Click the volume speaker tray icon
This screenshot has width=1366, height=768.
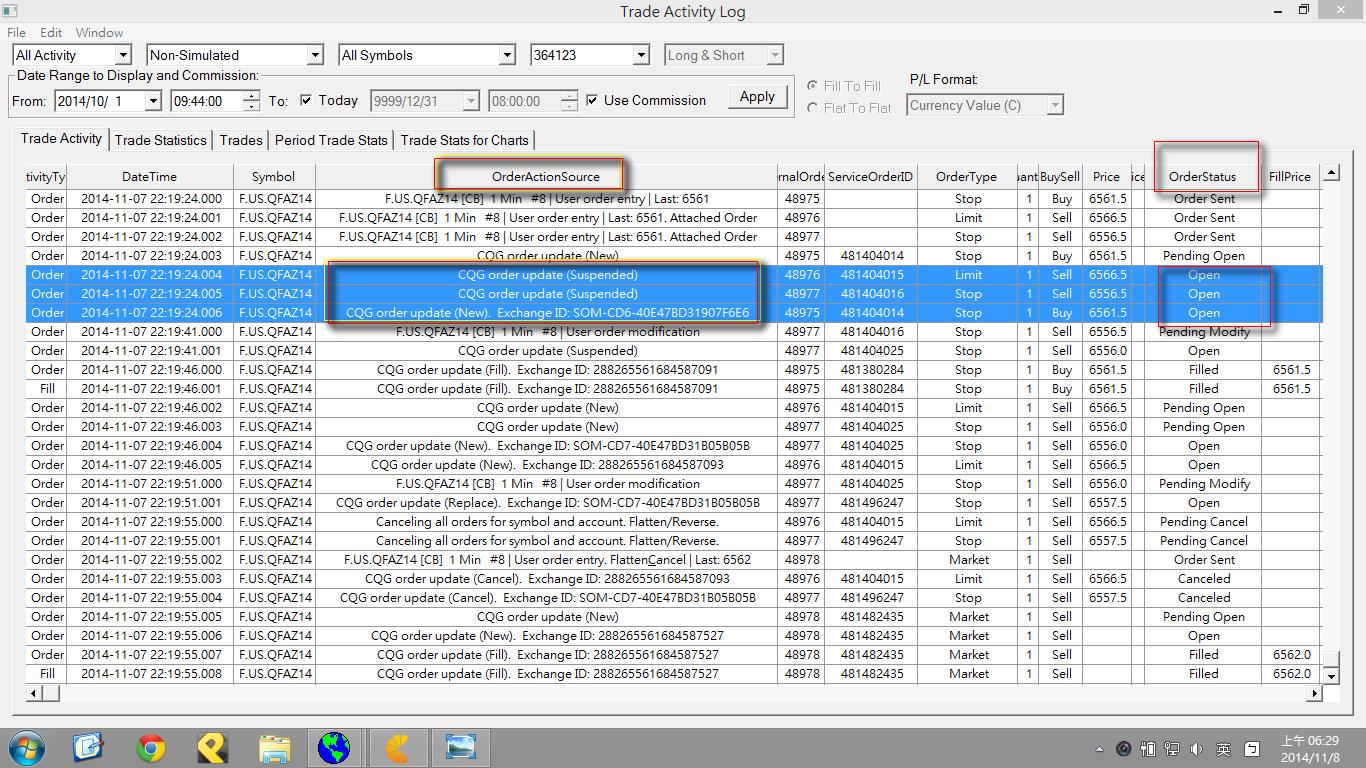(1197, 749)
